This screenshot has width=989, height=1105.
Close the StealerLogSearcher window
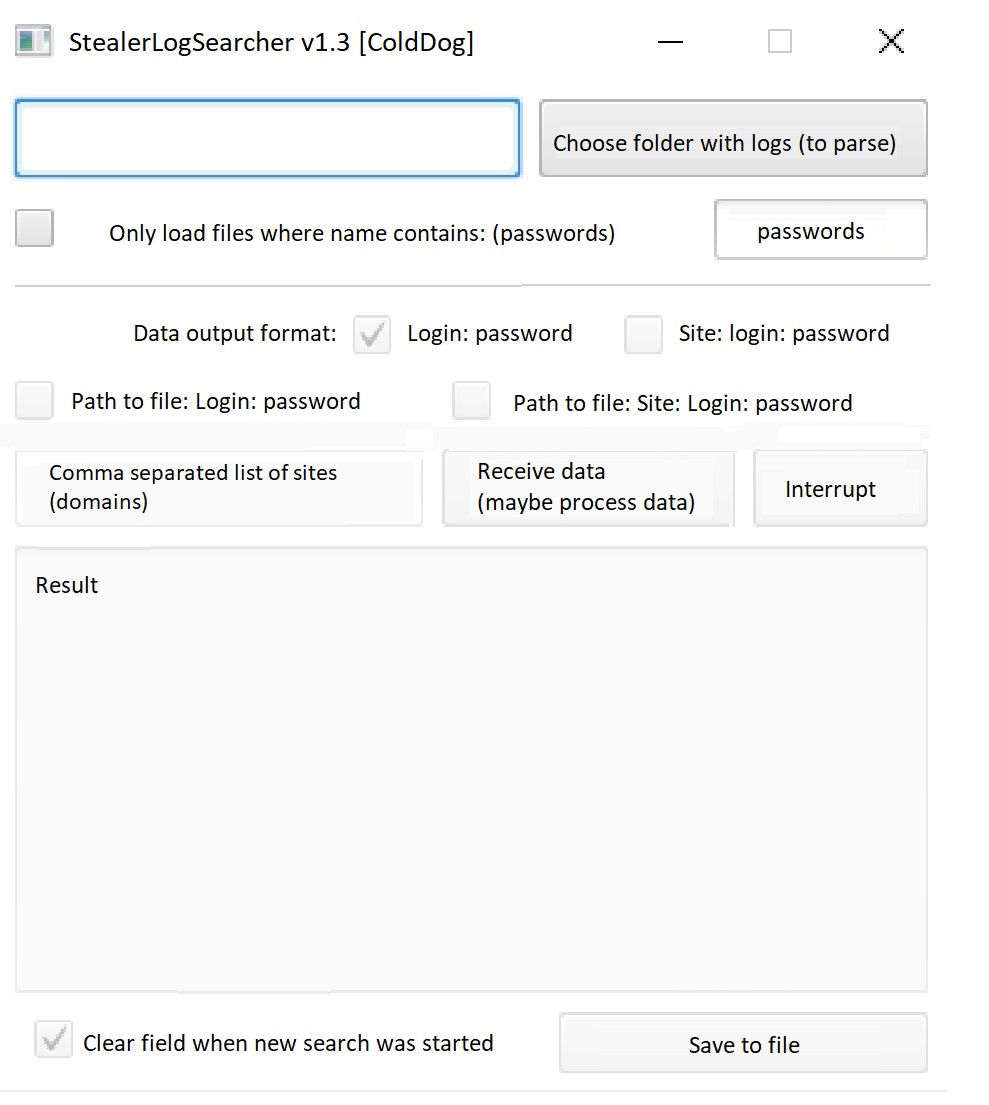(x=890, y=42)
